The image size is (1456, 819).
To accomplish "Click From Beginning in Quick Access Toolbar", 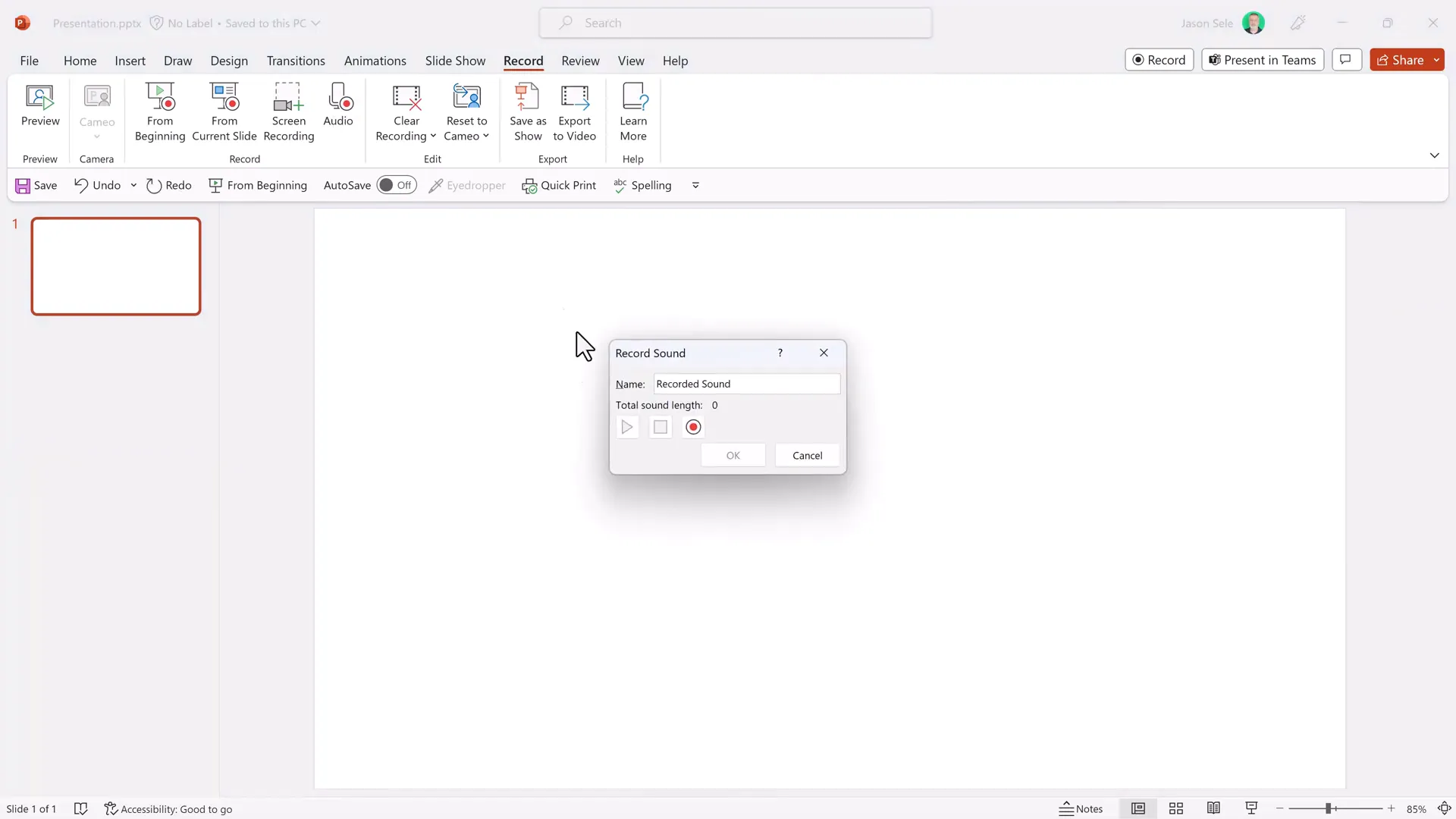I will (x=258, y=186).
